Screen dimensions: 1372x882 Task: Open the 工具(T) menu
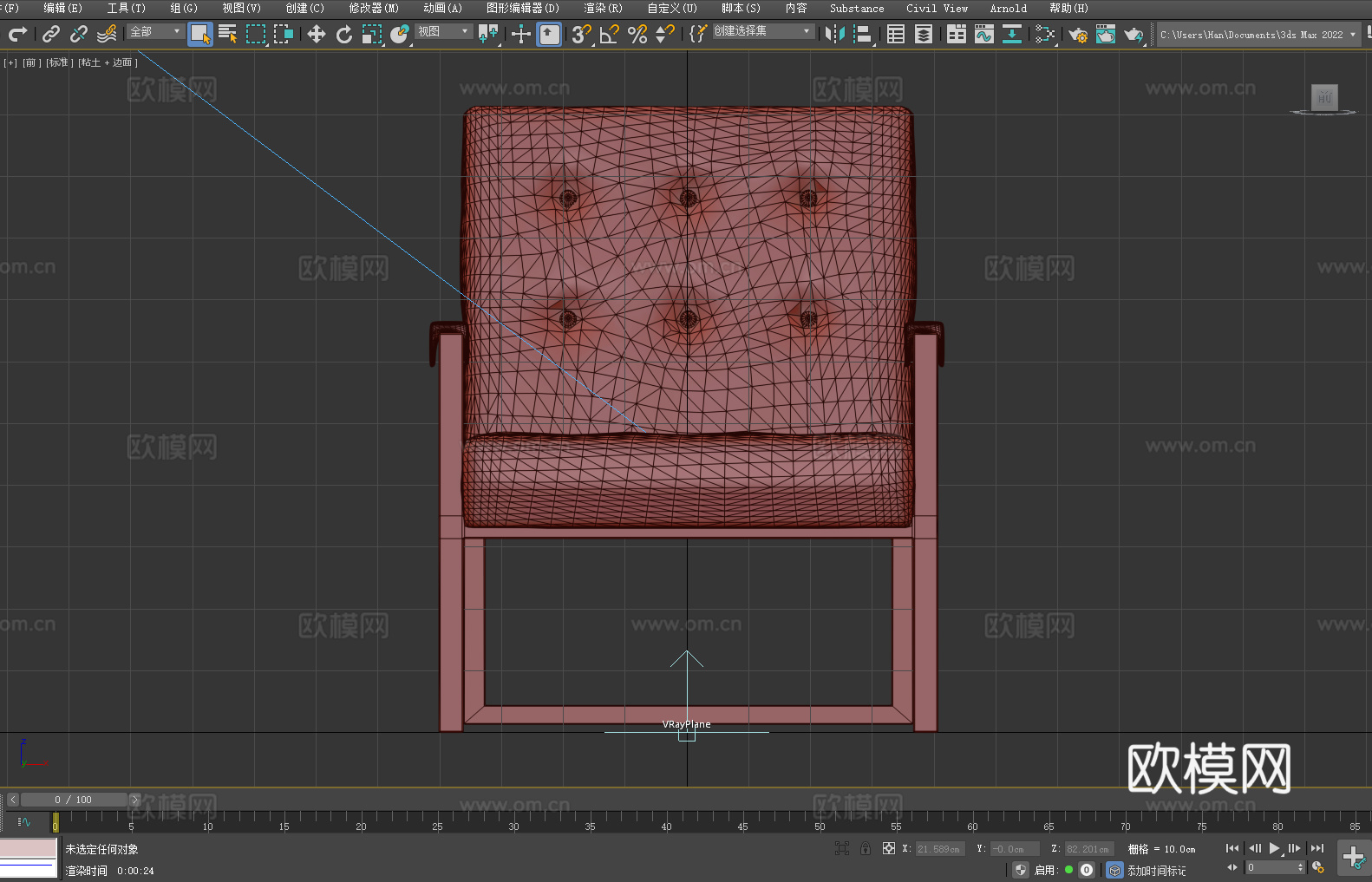pos(127,8)
